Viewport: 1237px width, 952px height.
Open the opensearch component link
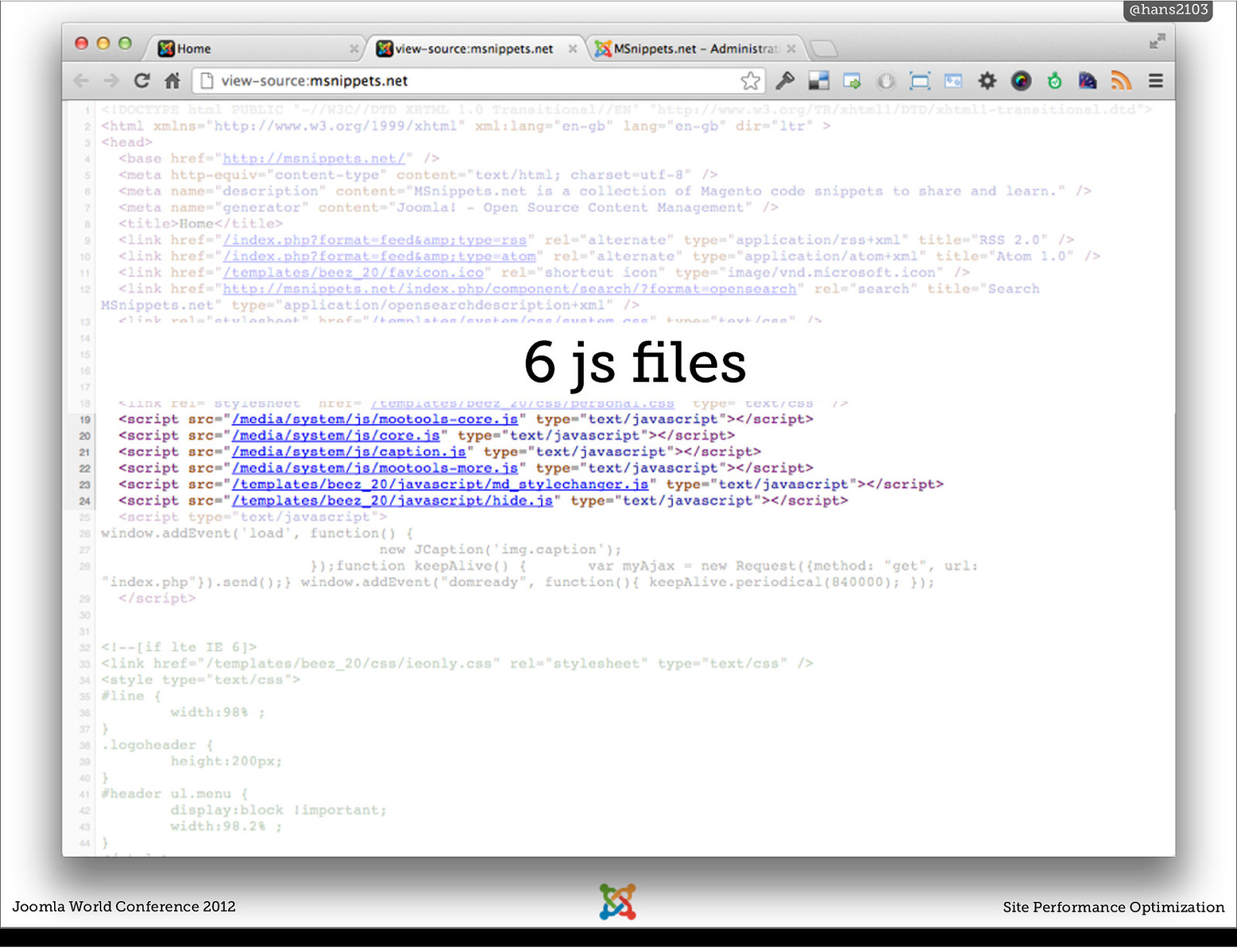[509, 288]
